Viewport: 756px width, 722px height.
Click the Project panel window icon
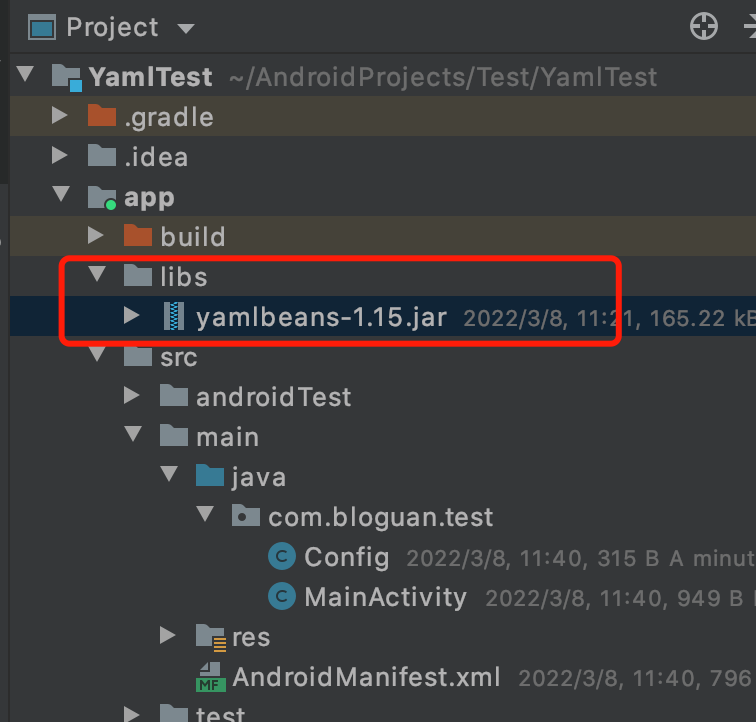(41, 28)
